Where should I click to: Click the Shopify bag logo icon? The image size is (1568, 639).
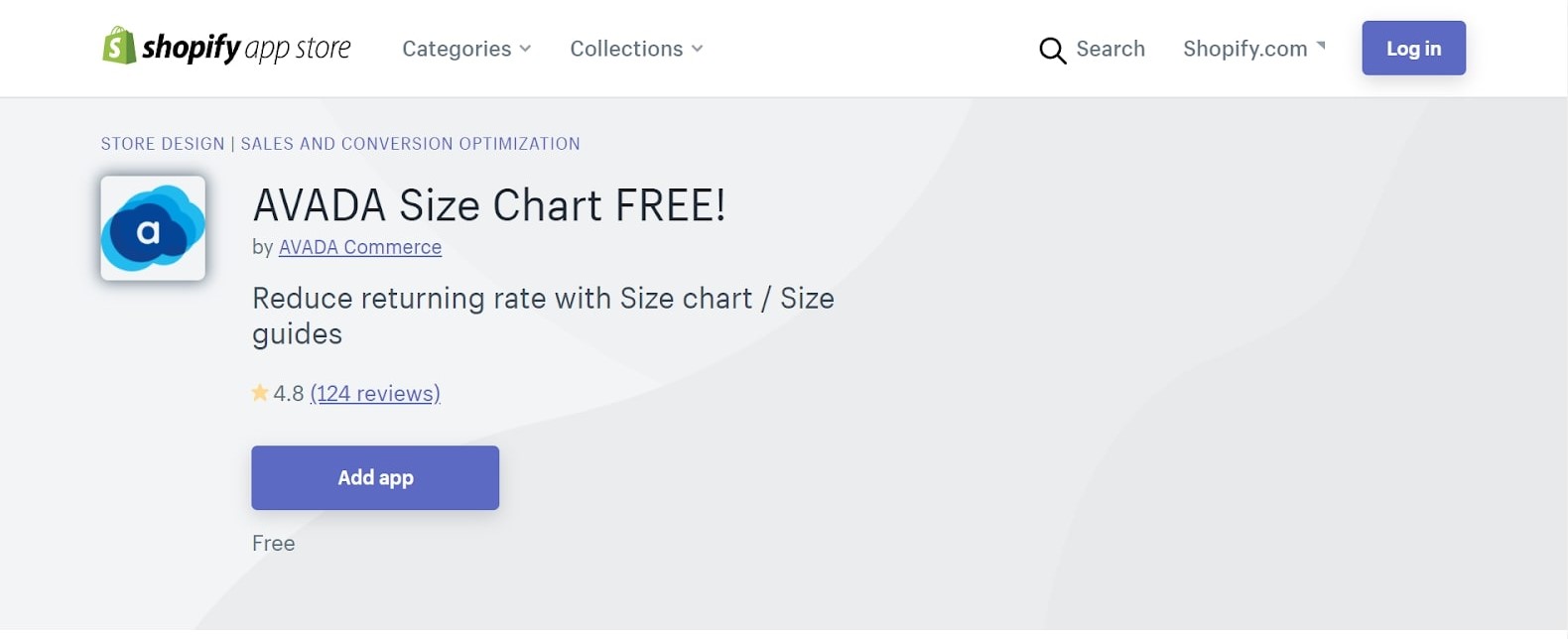(119, 46)
